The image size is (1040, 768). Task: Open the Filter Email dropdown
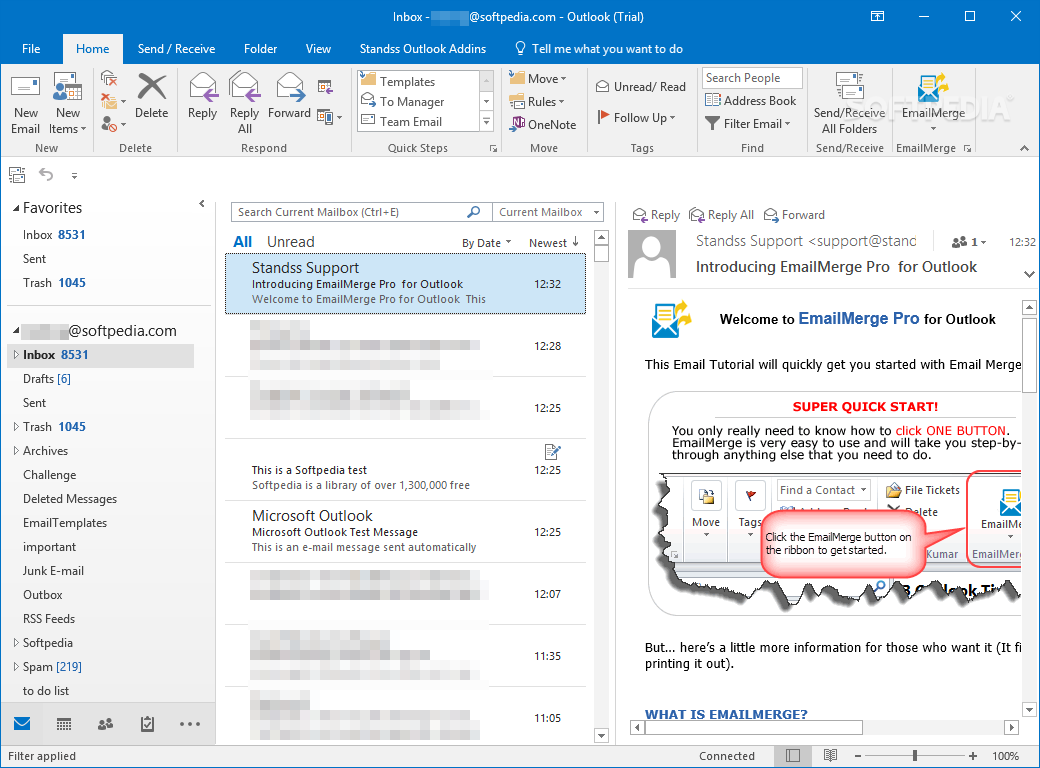point(748,123)
